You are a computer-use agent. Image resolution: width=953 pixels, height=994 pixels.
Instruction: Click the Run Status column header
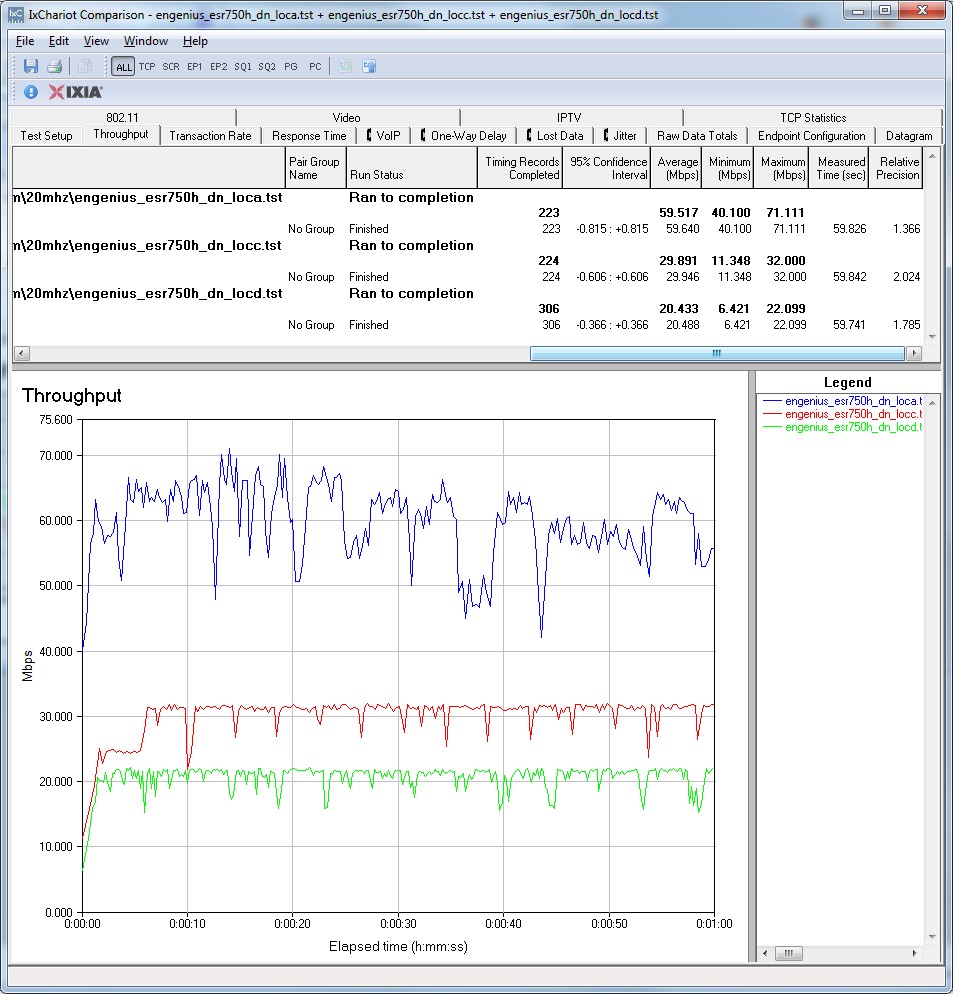point(412,168)
